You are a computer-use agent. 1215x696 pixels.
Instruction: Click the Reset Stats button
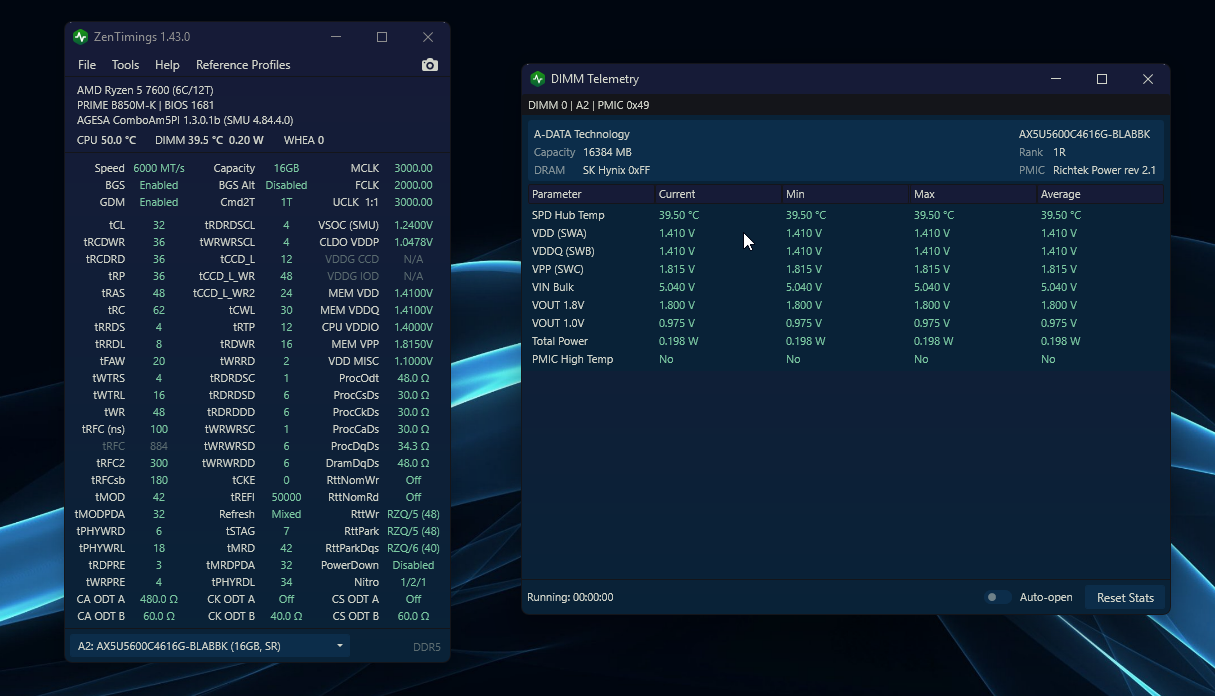[1125, 598]
